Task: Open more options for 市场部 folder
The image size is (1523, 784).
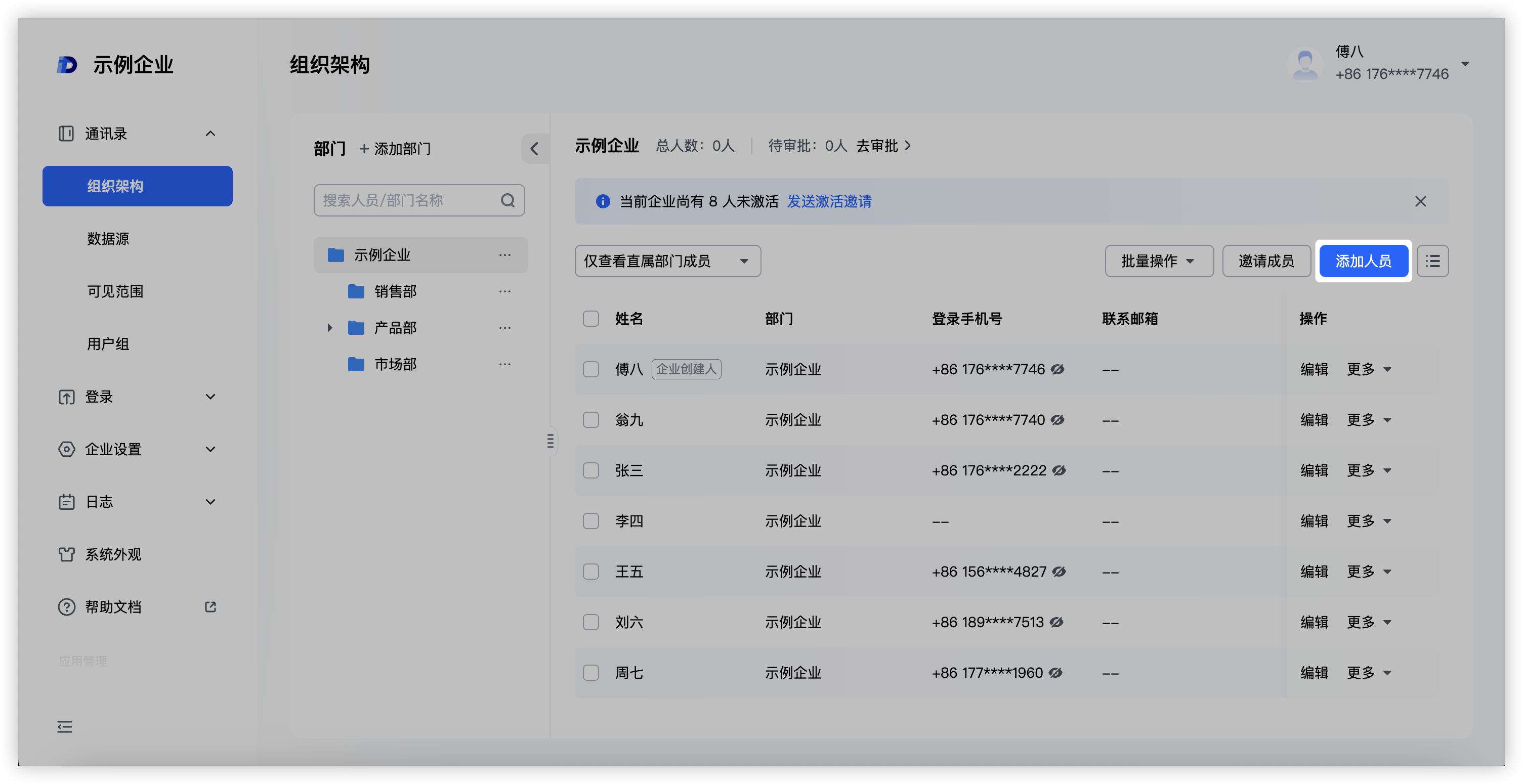Action: point(504,364)
